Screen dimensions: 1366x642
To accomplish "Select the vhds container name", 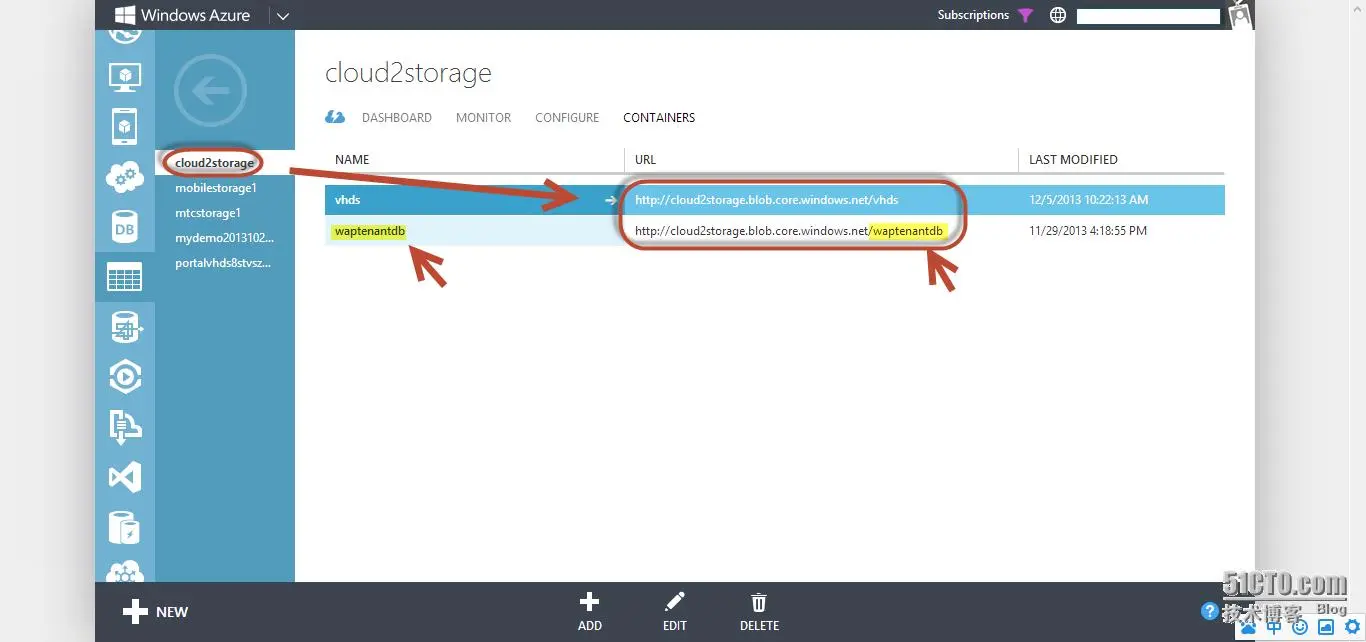I will click(347, 200).
